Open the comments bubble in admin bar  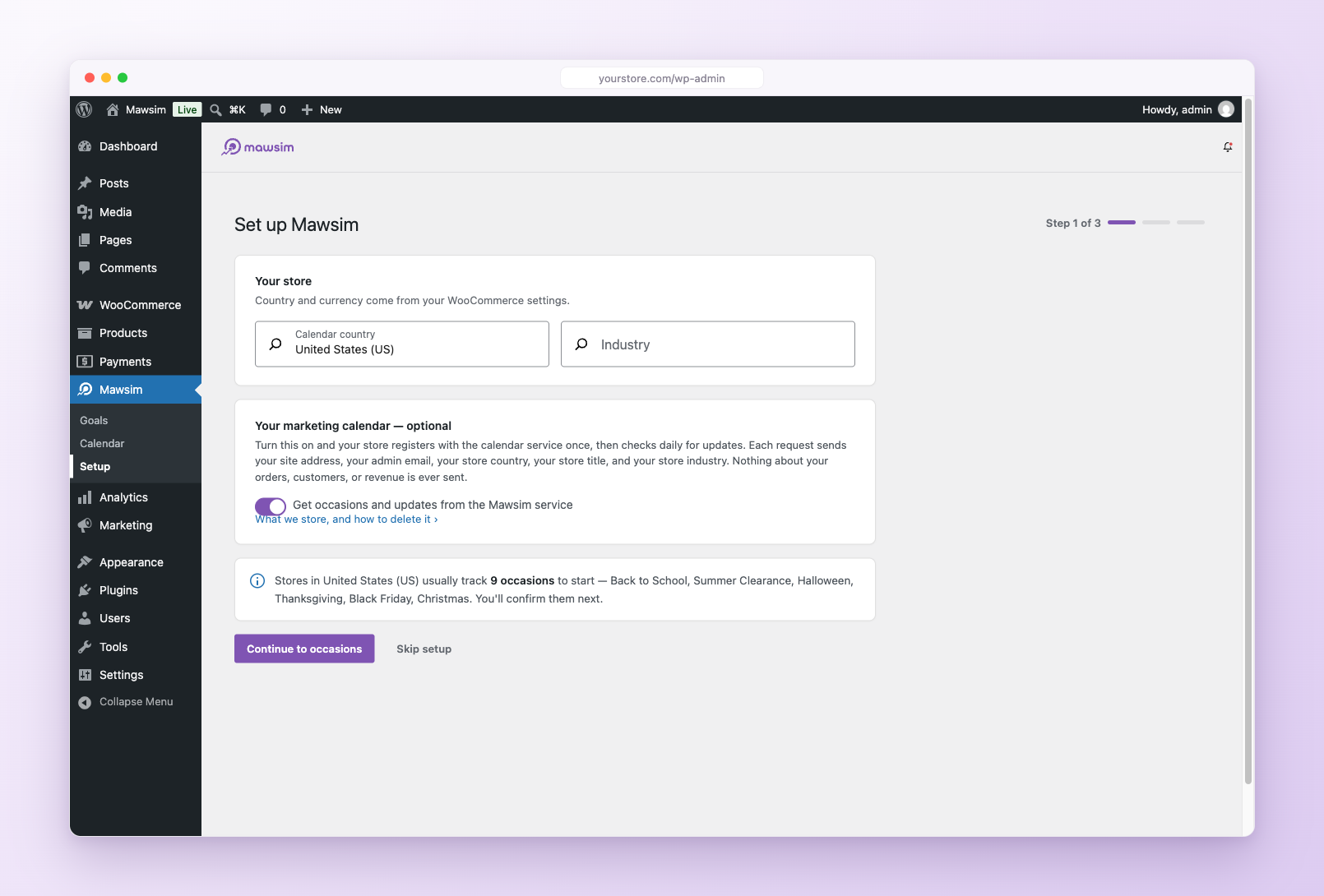point(266,109)
